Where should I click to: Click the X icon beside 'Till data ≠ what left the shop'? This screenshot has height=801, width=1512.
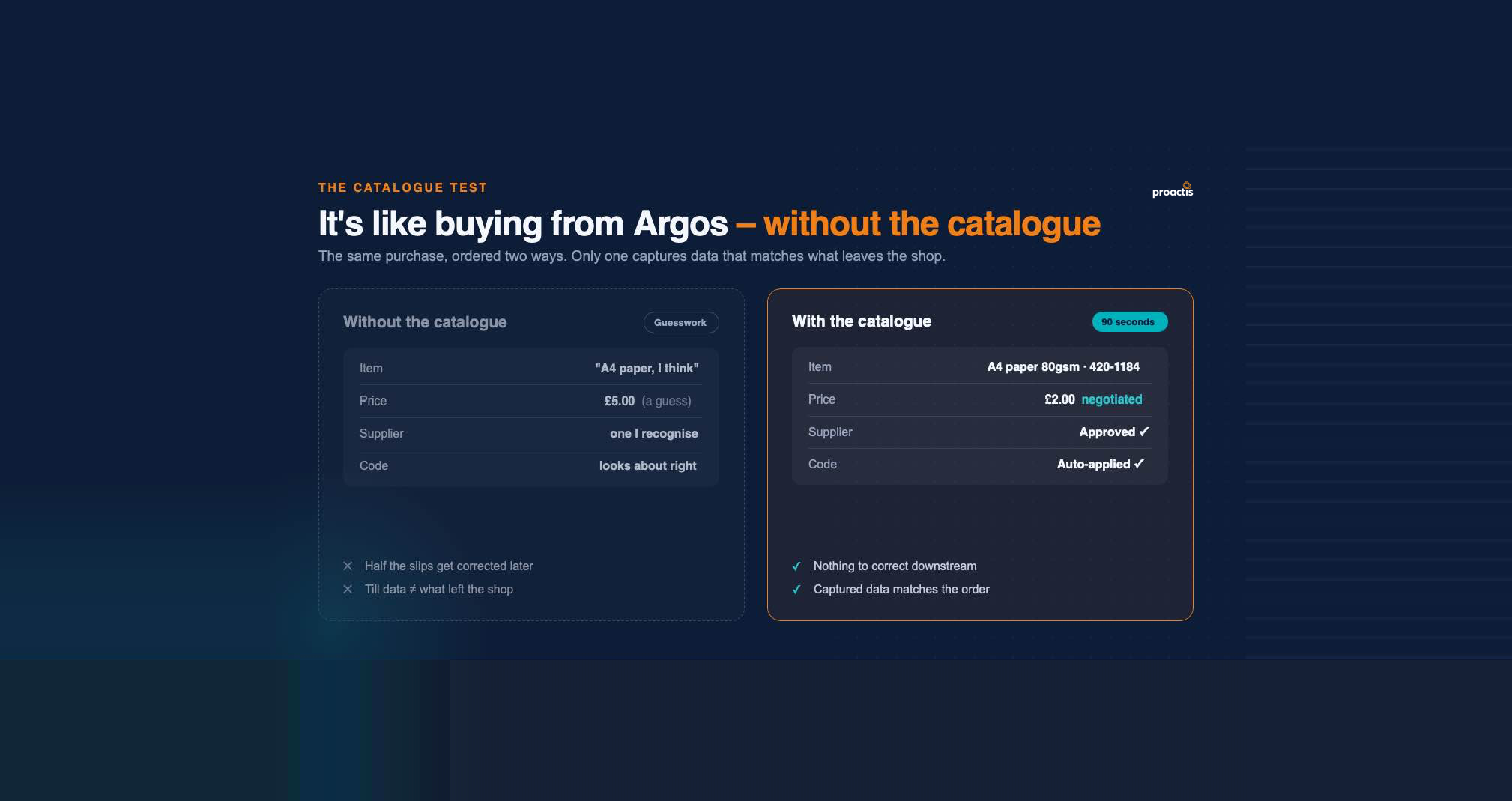point(348,589)
